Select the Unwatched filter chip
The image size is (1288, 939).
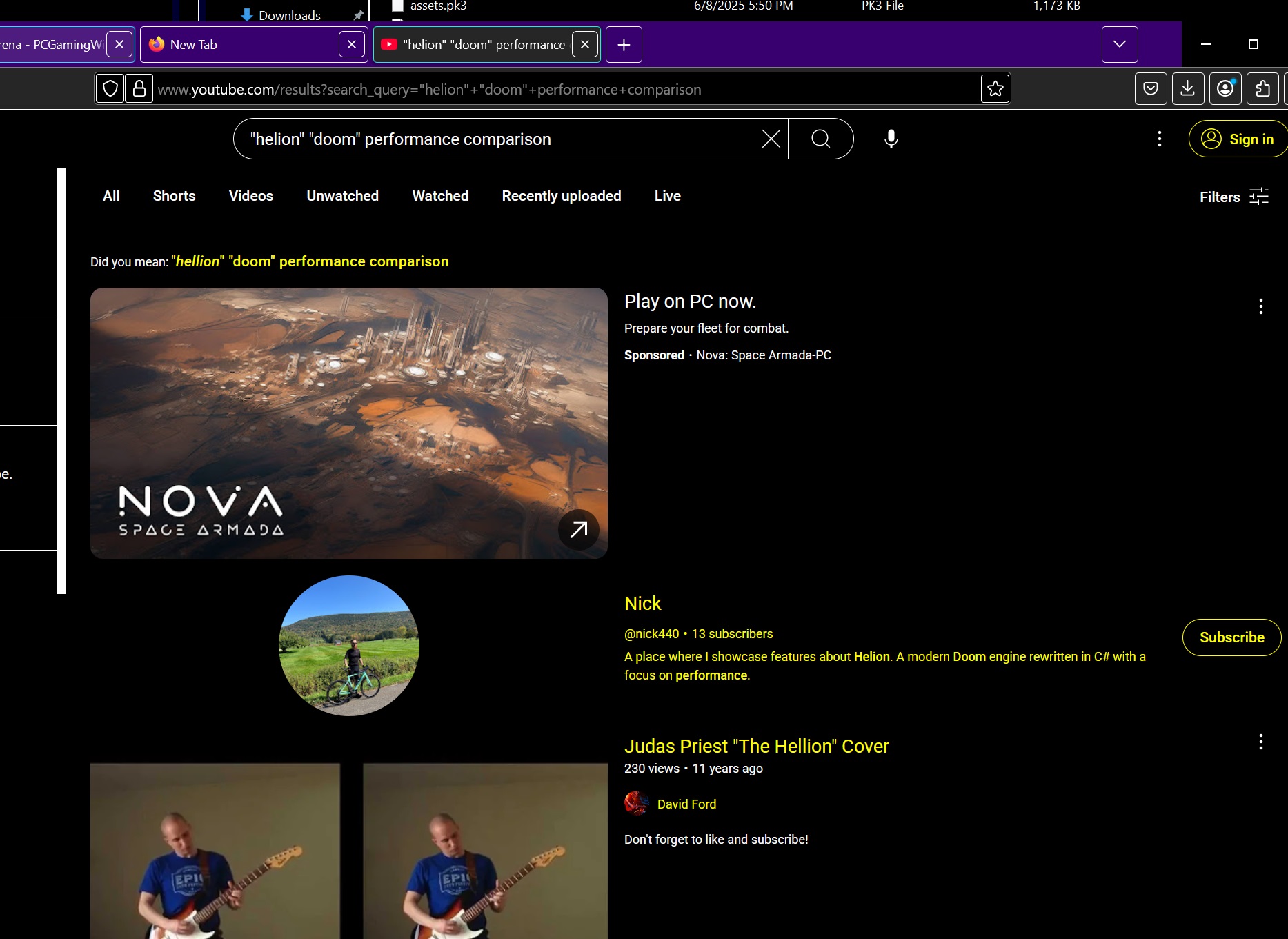[x=343, y=196]
